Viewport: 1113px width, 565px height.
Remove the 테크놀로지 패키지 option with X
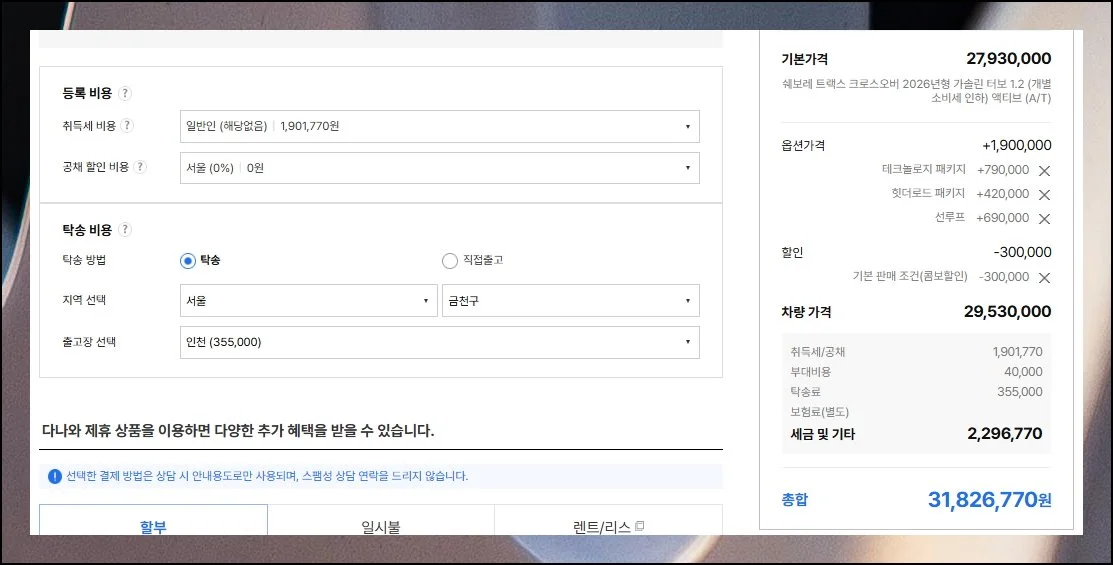point(1044,171)
